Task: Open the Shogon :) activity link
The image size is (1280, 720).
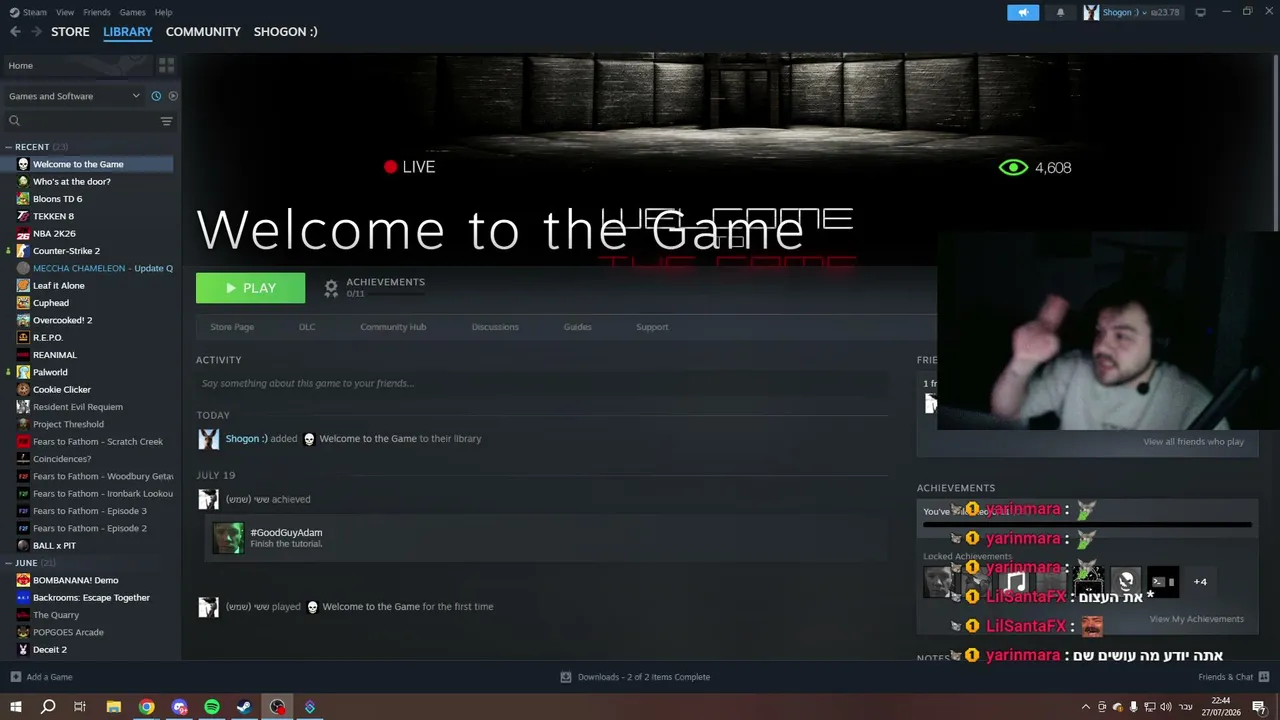Action: (246, 439)
